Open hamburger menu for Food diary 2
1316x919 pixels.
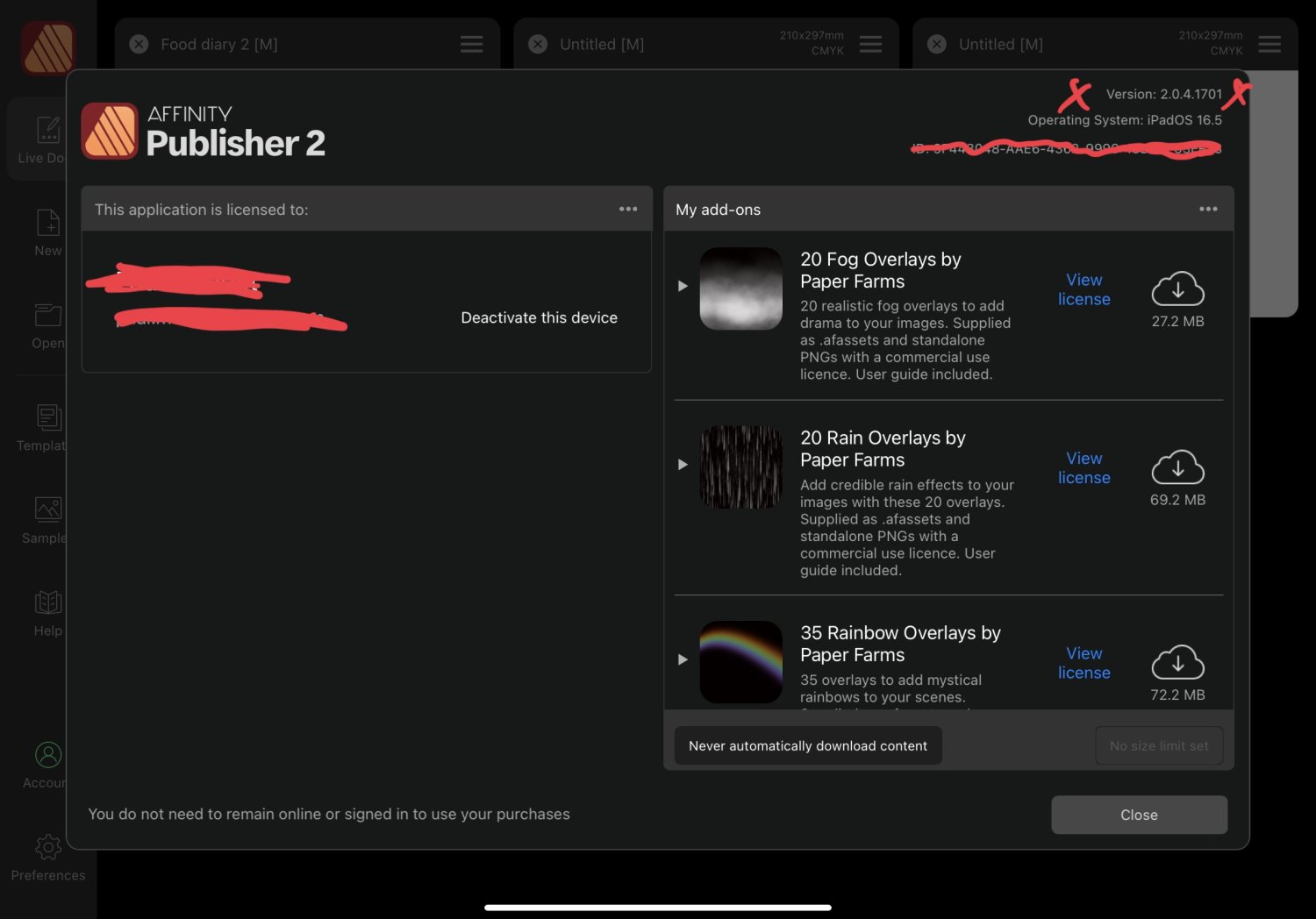[472, 44]
